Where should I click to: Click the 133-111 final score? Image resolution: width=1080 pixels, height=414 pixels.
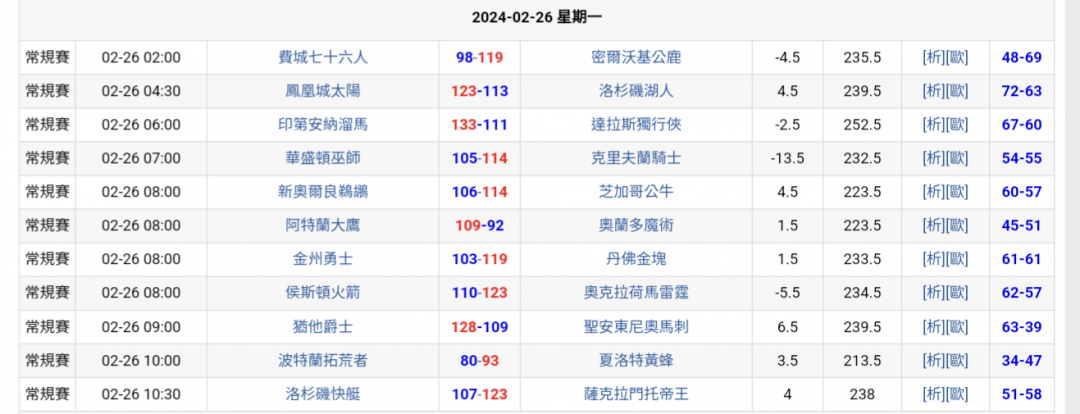pos(479,125)
